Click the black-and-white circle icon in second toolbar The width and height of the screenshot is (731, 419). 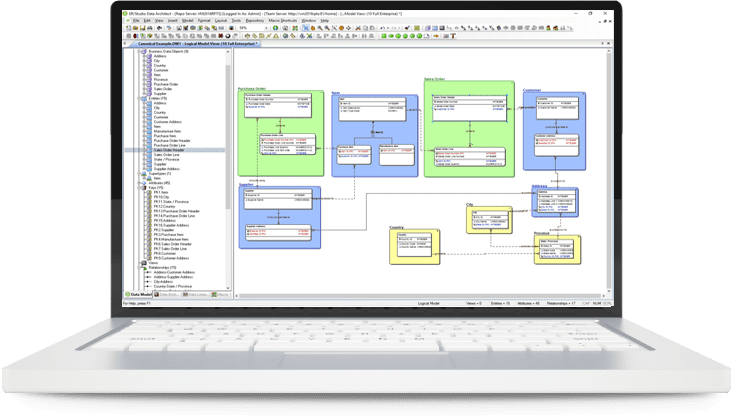[228, 35]
